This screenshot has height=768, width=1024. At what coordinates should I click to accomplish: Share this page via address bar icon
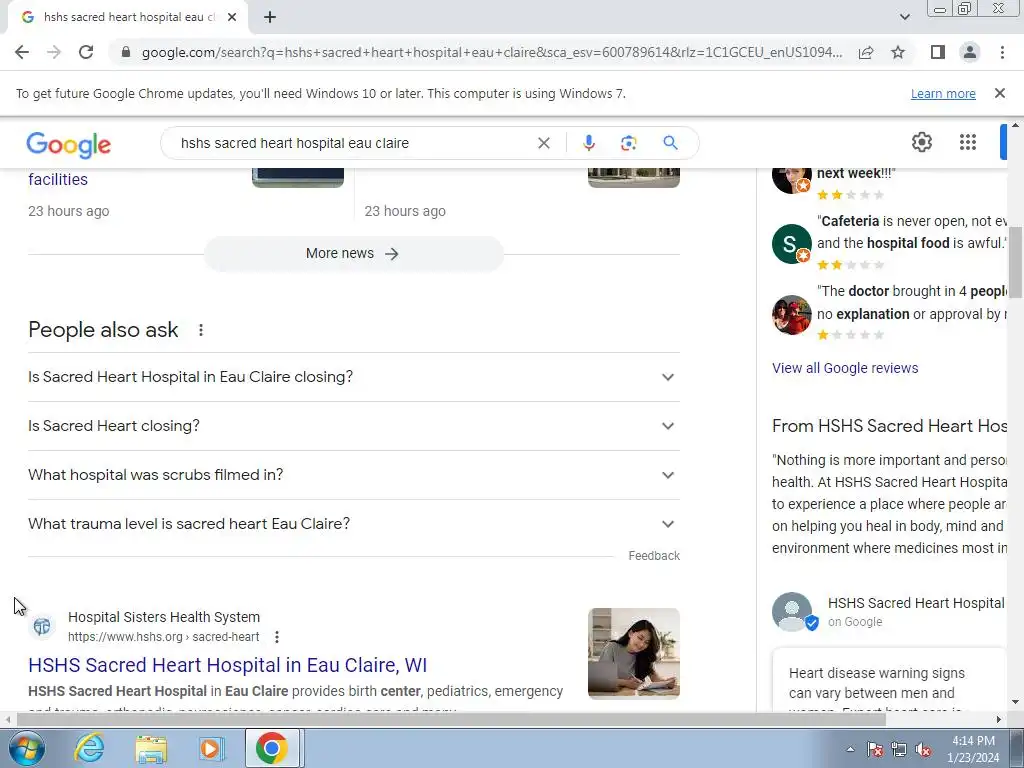[866, 52]
